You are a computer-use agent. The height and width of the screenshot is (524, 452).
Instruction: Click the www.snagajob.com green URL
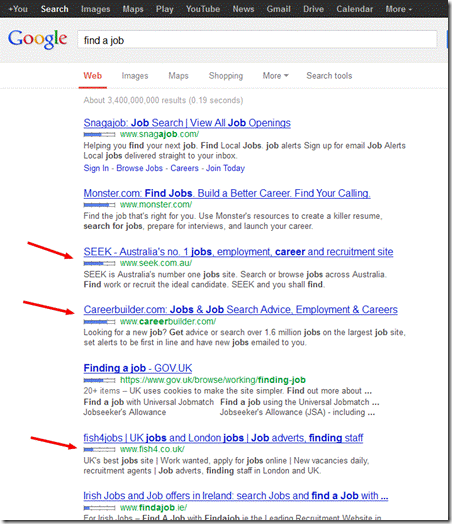[x=159, y=134]
